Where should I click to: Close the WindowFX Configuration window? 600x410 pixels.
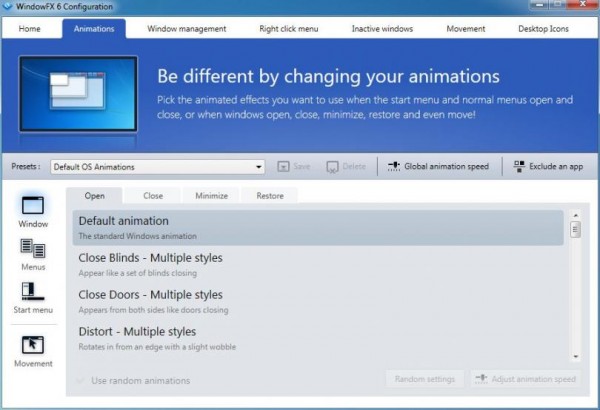582,4
